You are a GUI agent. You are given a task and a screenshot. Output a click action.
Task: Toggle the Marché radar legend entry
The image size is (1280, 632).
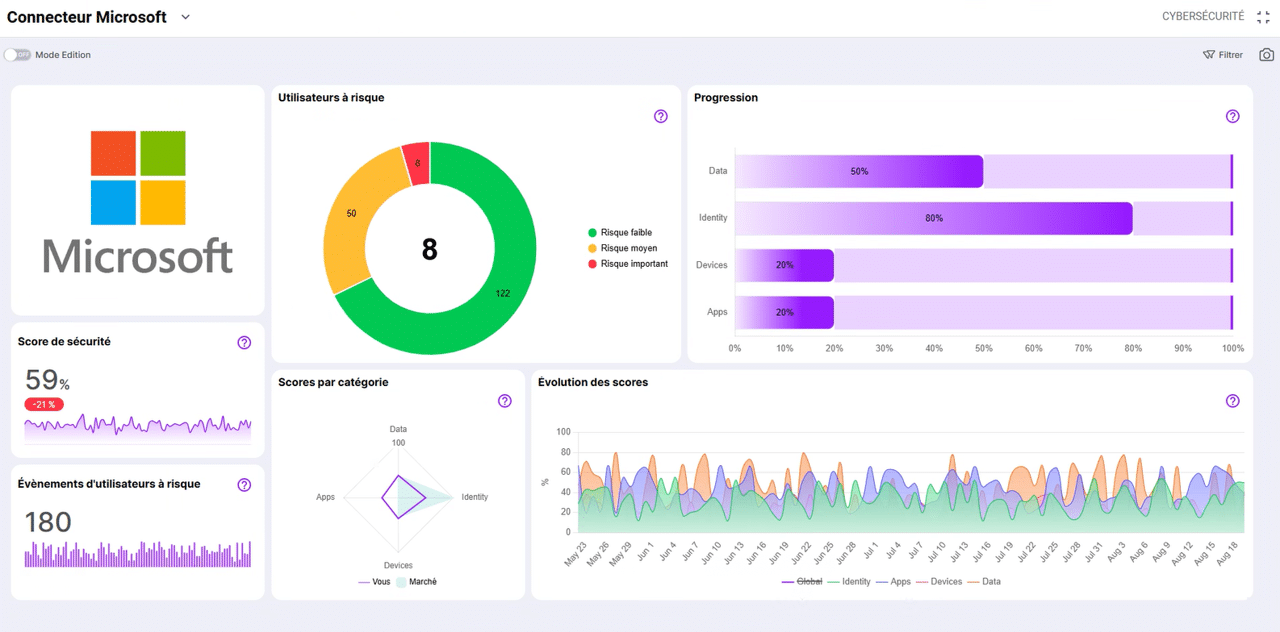[x=416, y=581]
